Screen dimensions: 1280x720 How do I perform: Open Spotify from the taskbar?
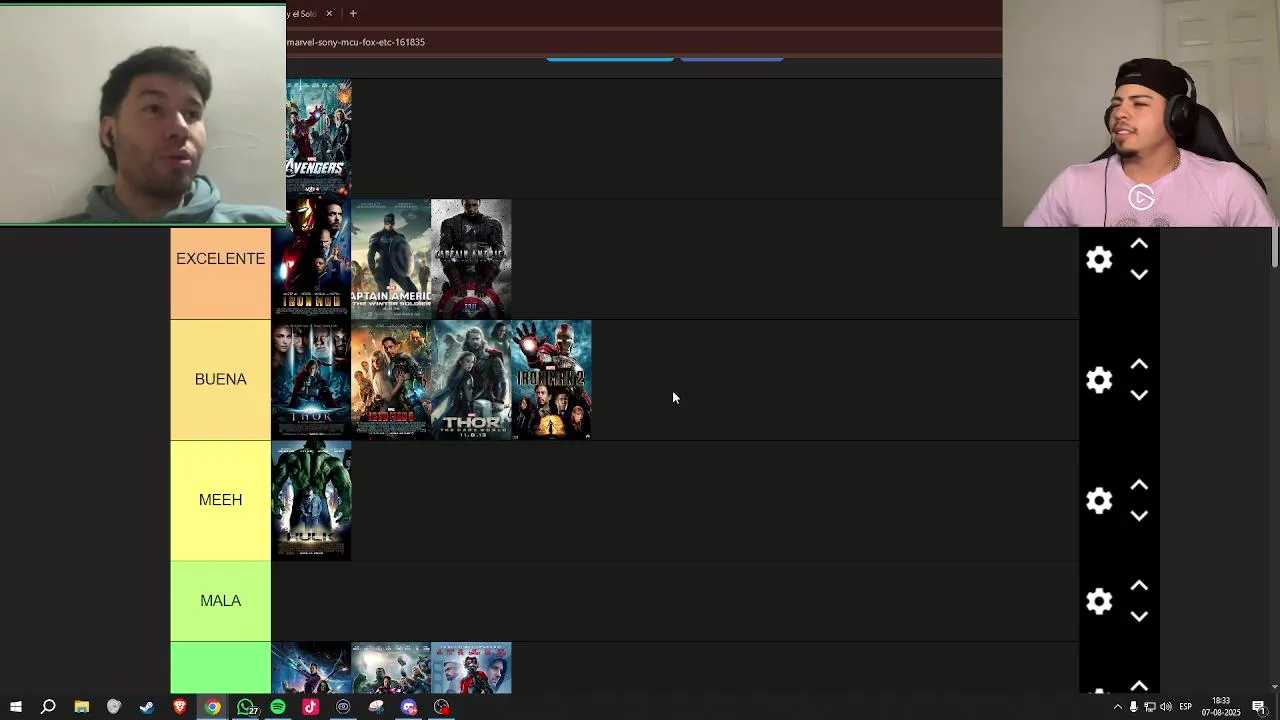[x=278, y=707]
